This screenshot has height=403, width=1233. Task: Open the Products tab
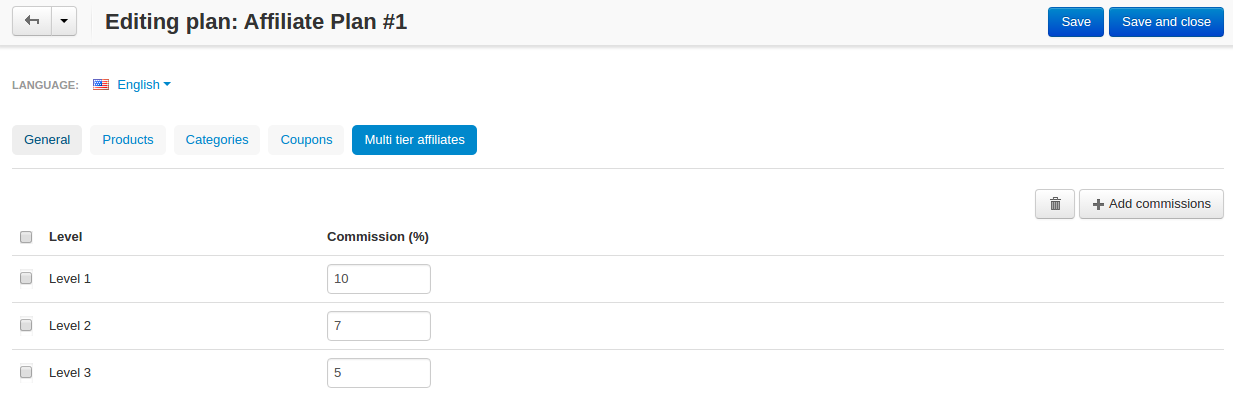(x=128, y=140)
